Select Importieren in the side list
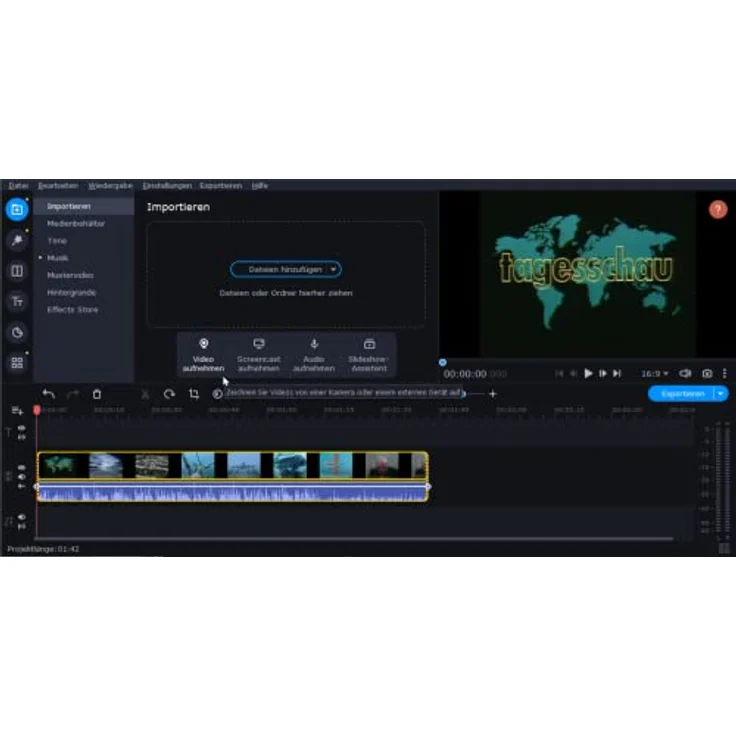Image resolution: width=736 pixels, height=736 pixels. [84, 207]
